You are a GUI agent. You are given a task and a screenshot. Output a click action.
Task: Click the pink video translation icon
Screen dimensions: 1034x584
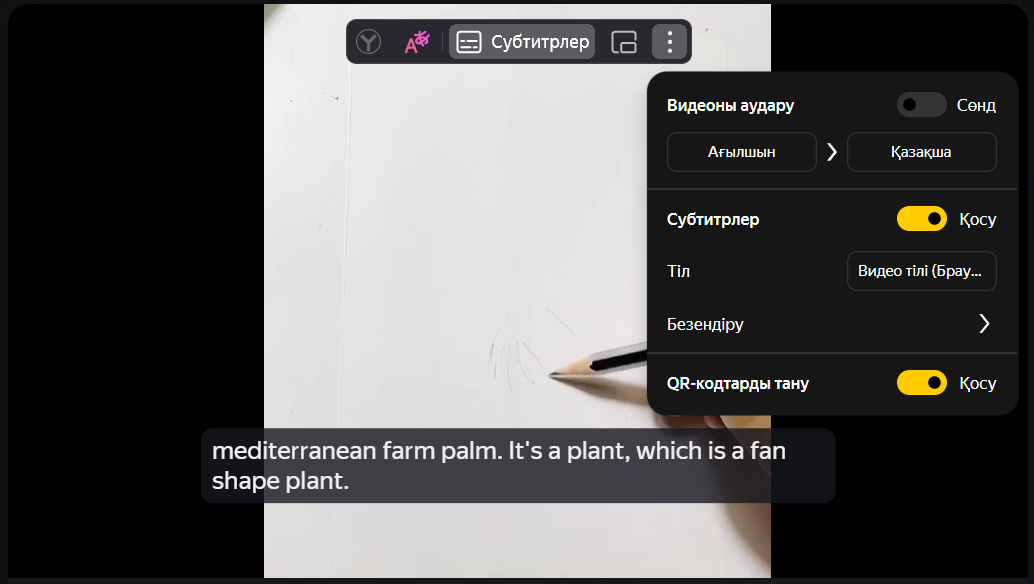417,42
